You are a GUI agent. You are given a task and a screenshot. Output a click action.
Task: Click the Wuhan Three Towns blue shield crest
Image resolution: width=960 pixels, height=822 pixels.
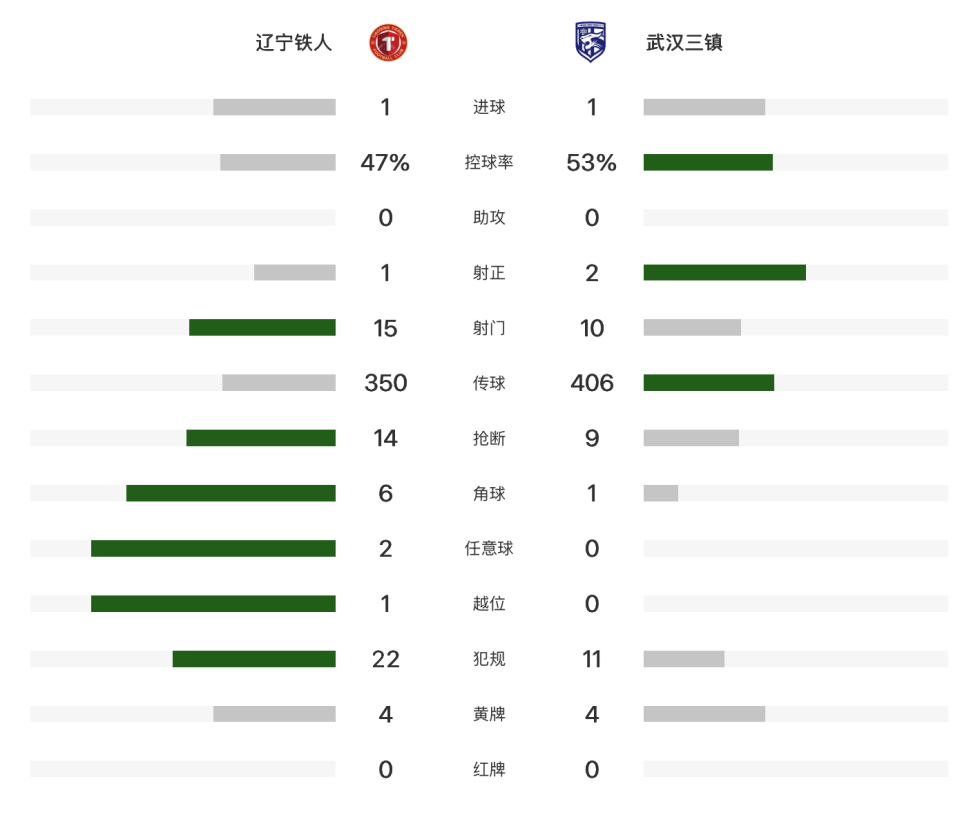tap(591, 42)
